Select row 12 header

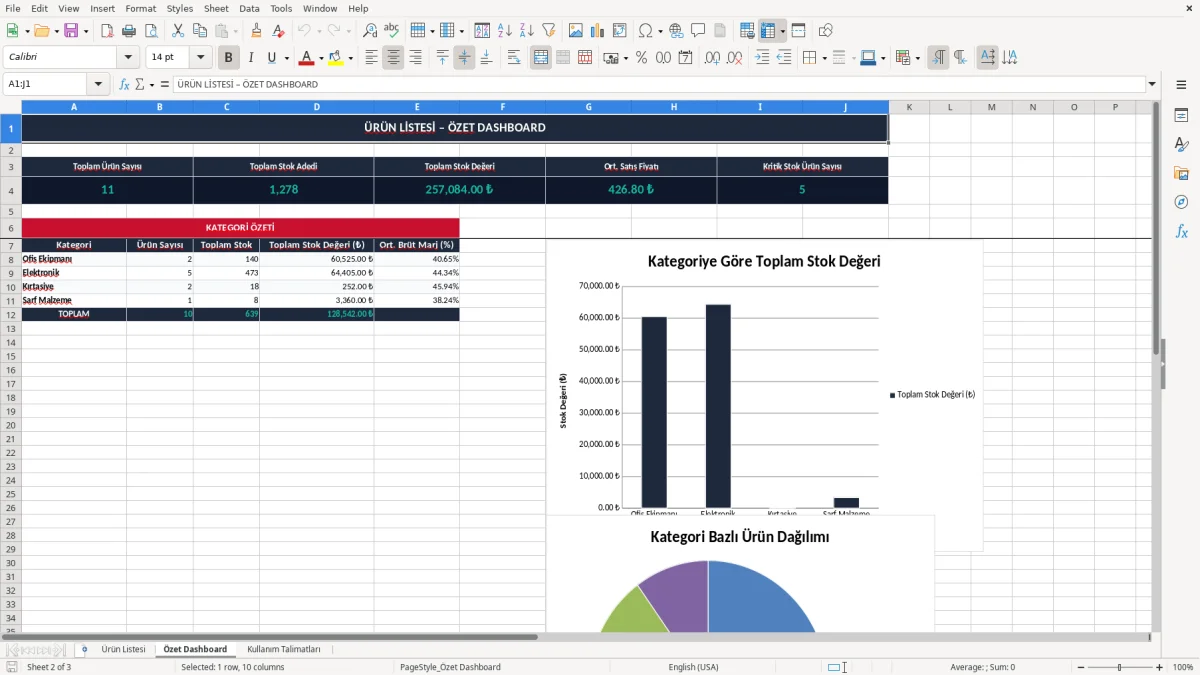pyautogui.click(x=10, y=314)
